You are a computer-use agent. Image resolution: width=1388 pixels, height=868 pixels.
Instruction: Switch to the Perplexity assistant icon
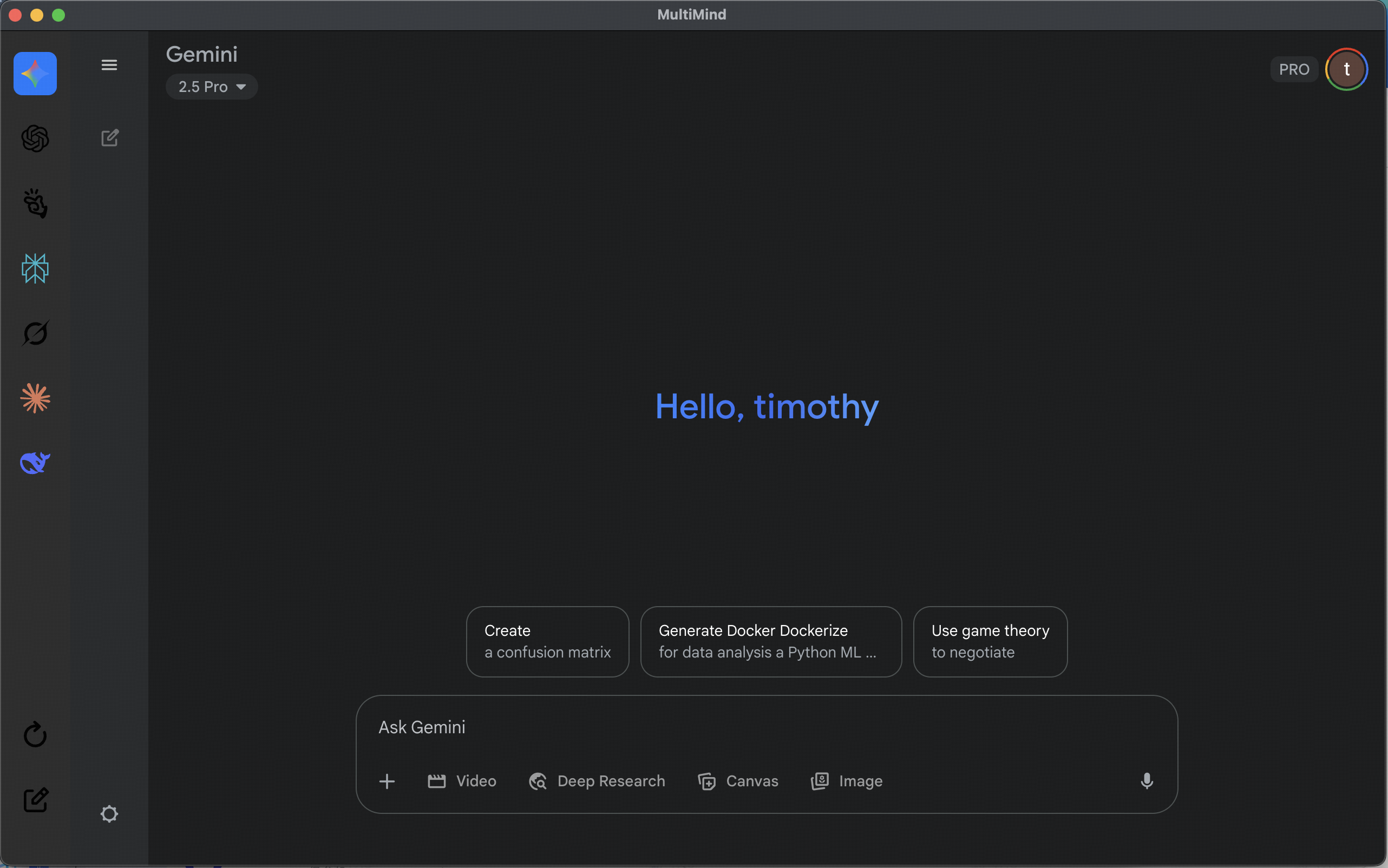click(35, 268)
